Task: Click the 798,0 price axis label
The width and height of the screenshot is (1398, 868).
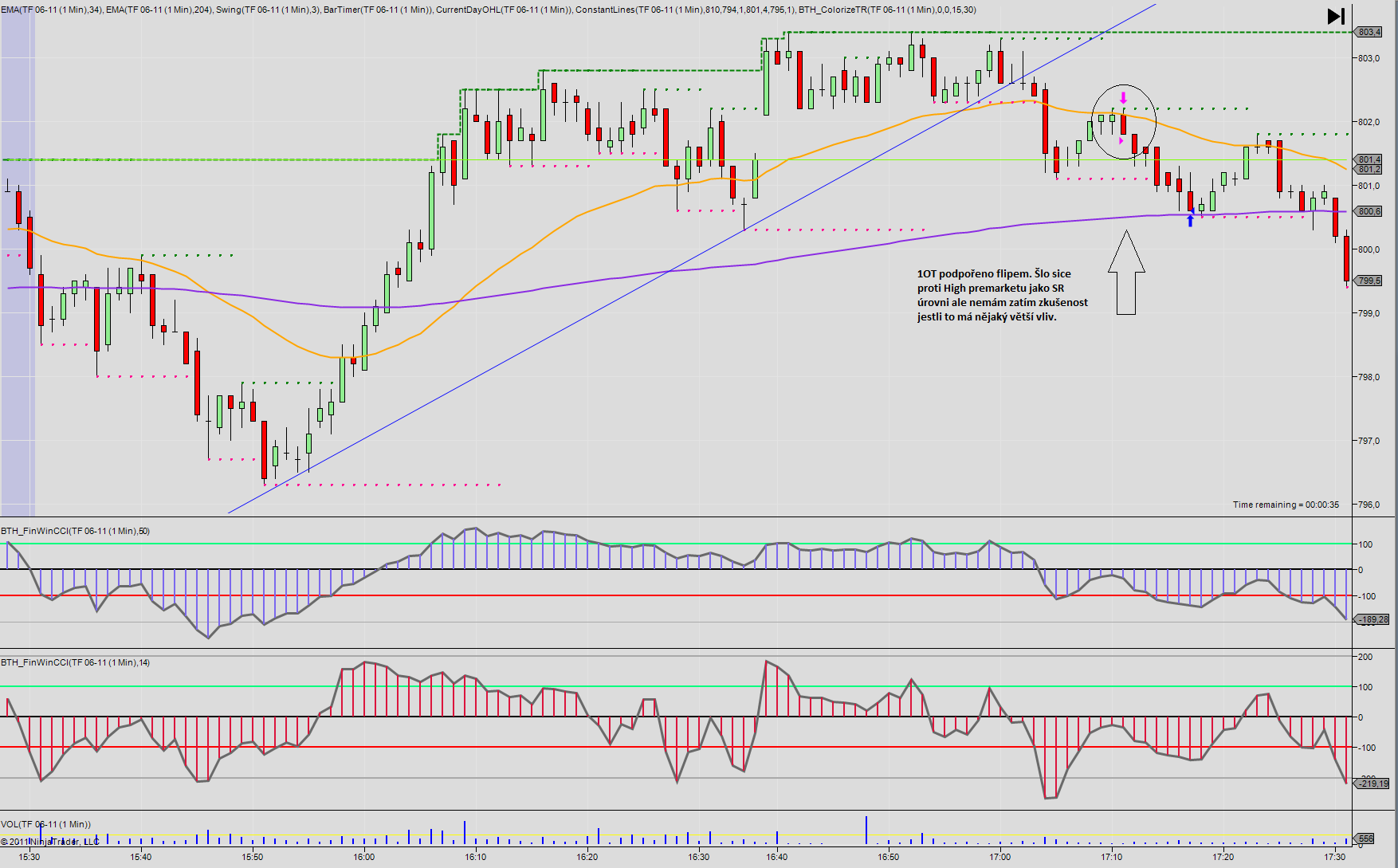Action: point(1369,377)
